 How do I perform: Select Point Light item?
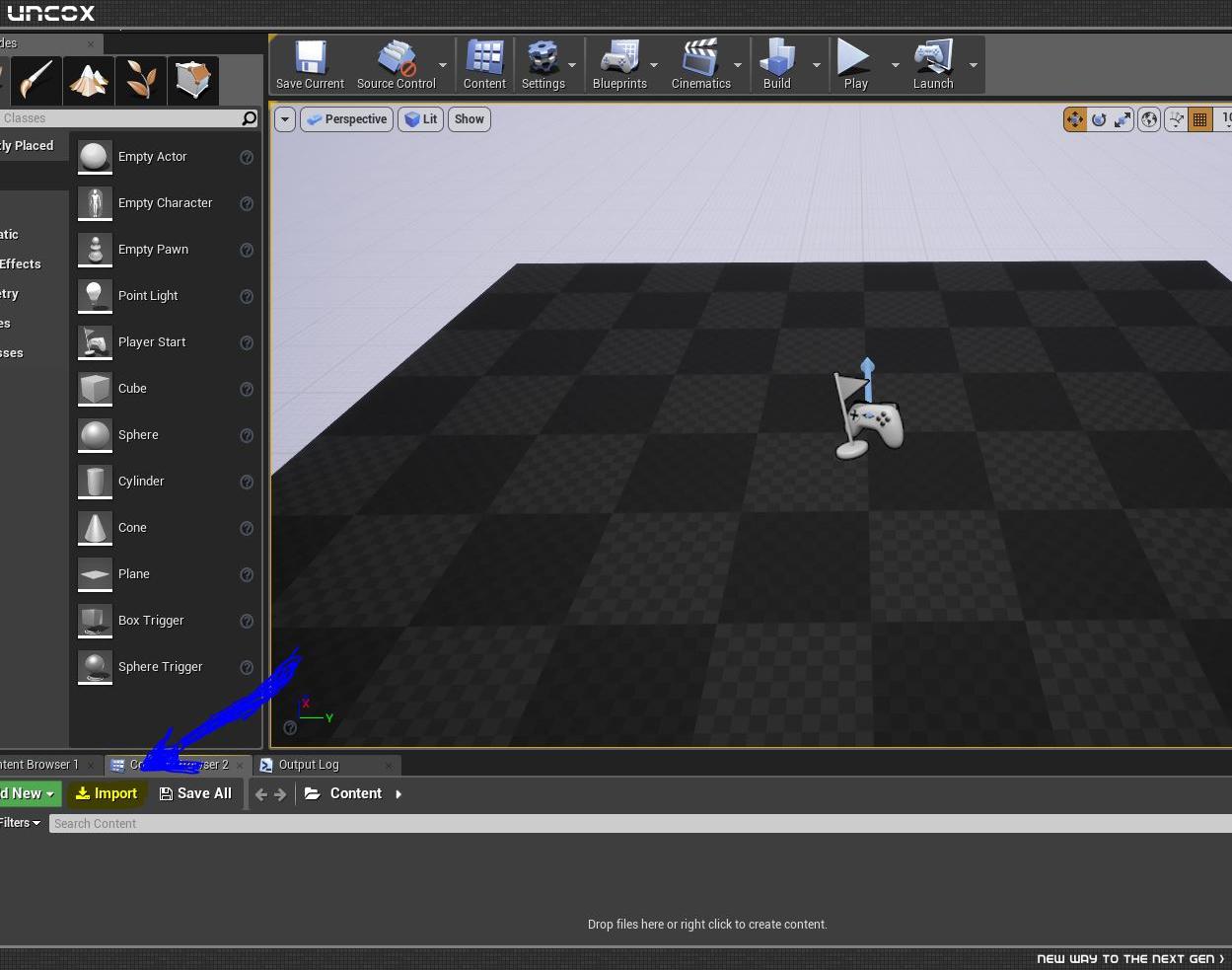point(166,296)
